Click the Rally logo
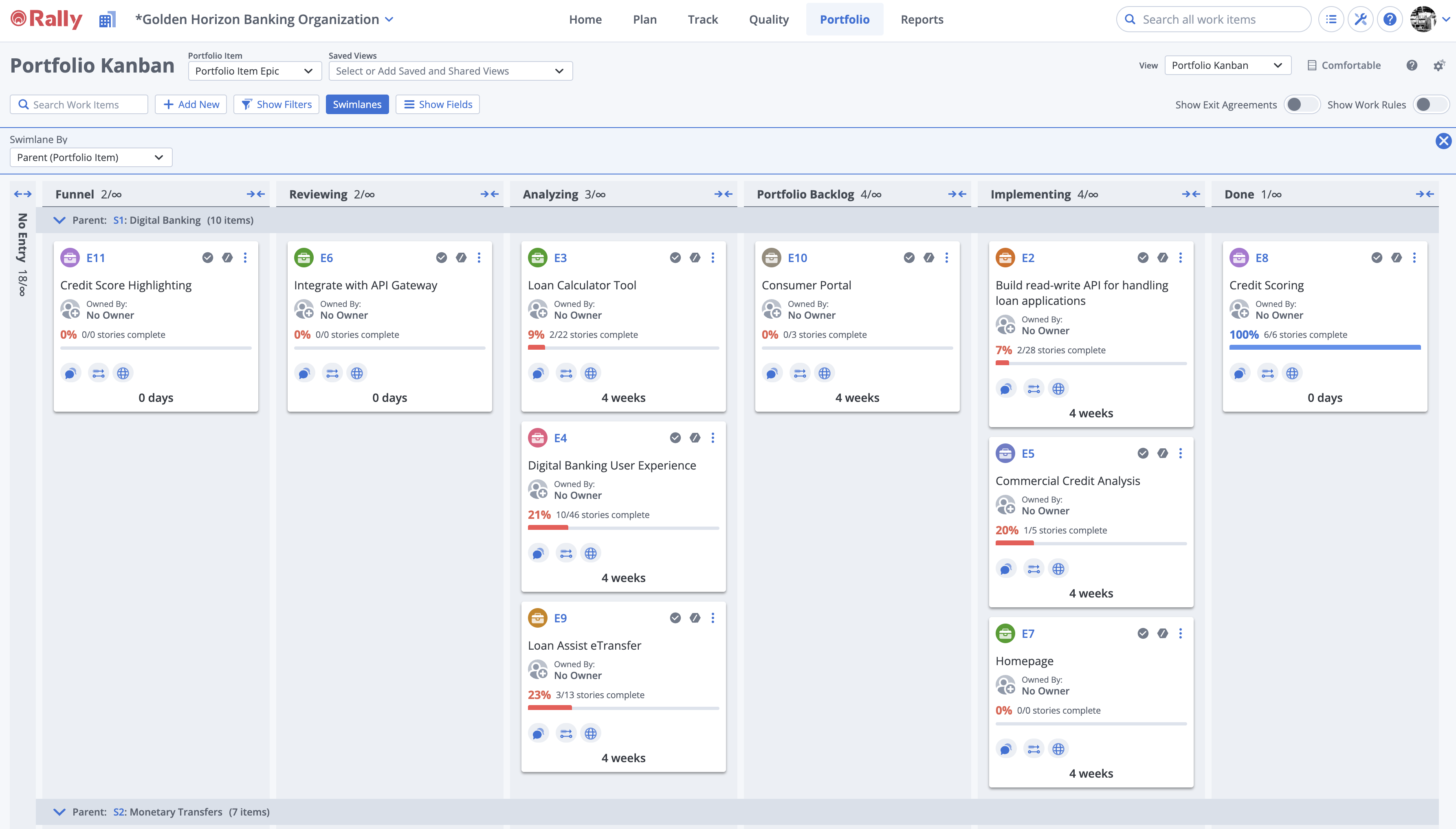Screen dimensions: 1456x829 pyautogui.click(x=47, y=19)
